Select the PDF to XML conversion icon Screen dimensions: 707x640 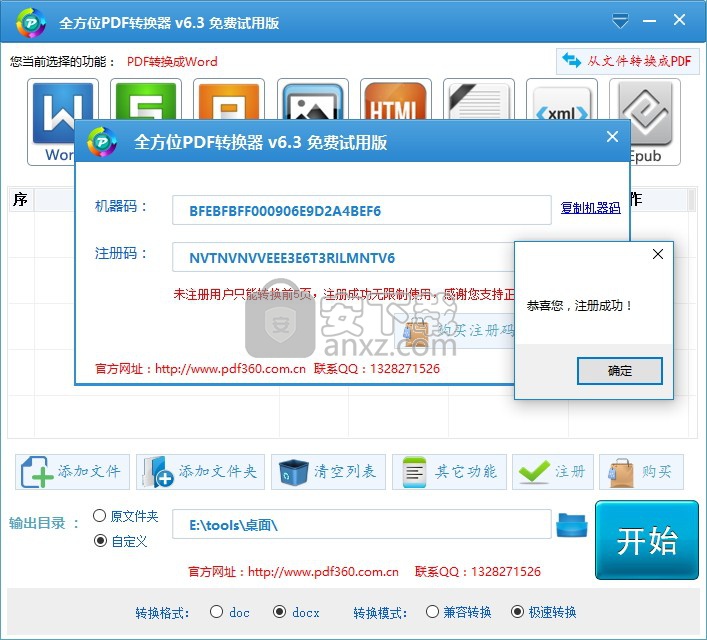click(561, 99)
